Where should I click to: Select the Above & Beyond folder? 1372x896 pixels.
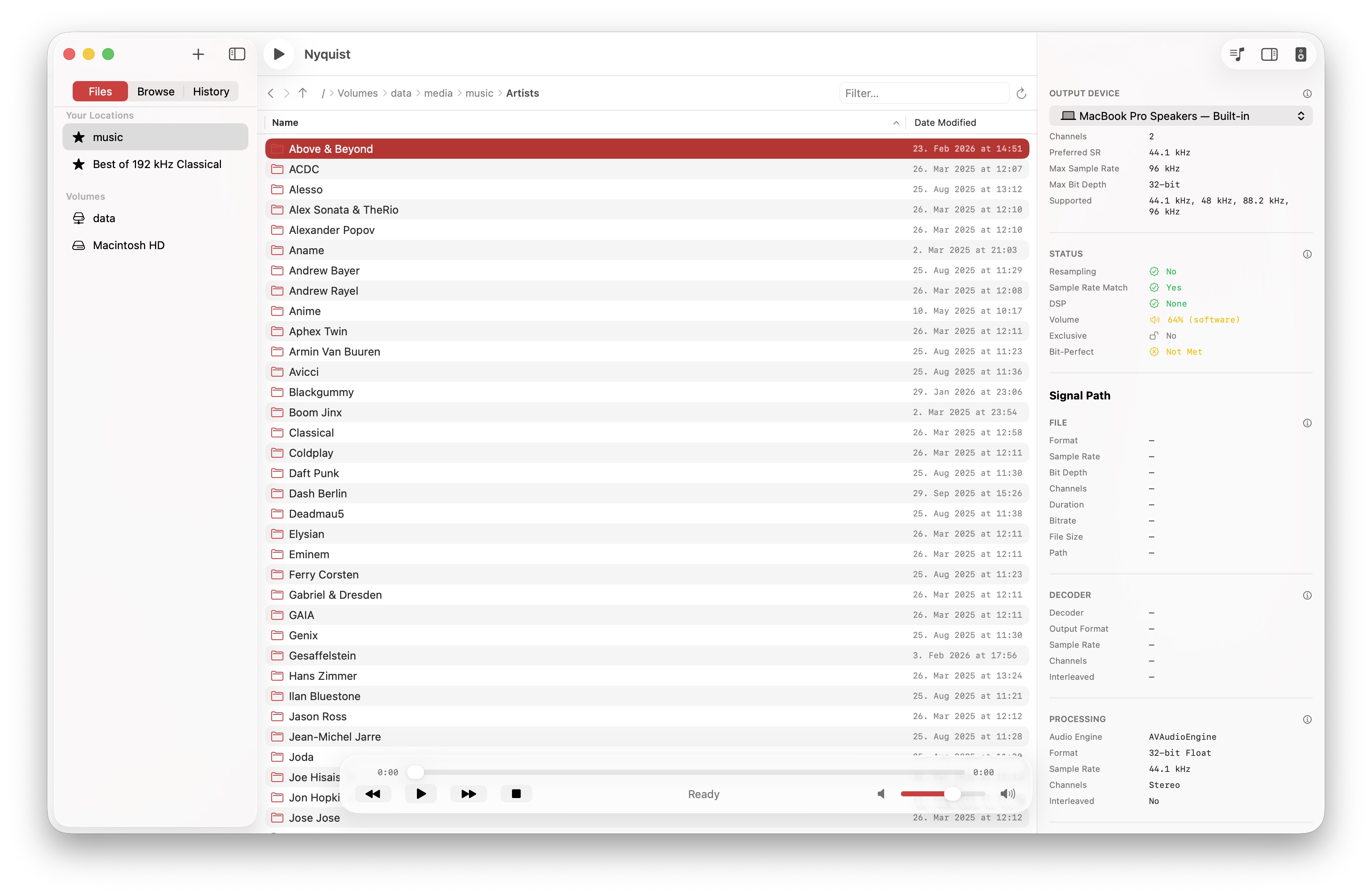[647, 149]
